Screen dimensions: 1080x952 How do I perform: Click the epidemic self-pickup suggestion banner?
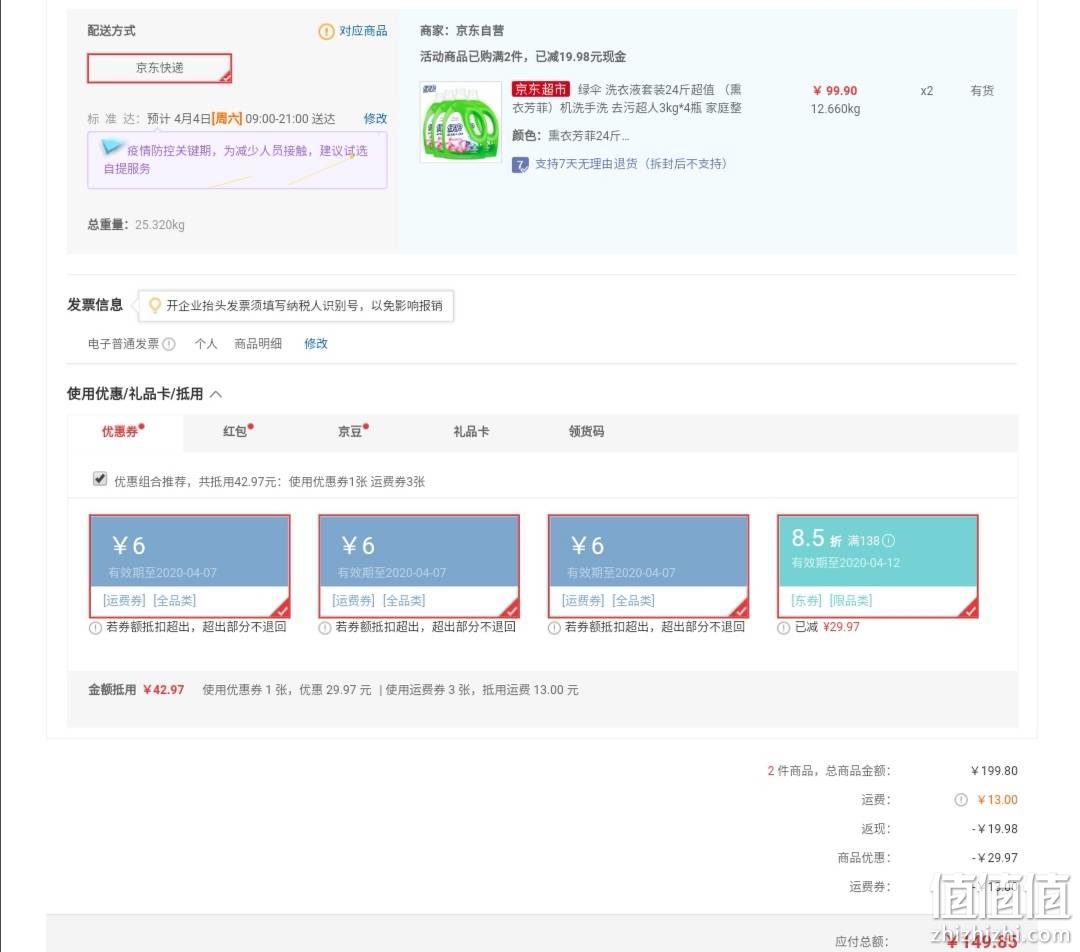coord(237,161)
